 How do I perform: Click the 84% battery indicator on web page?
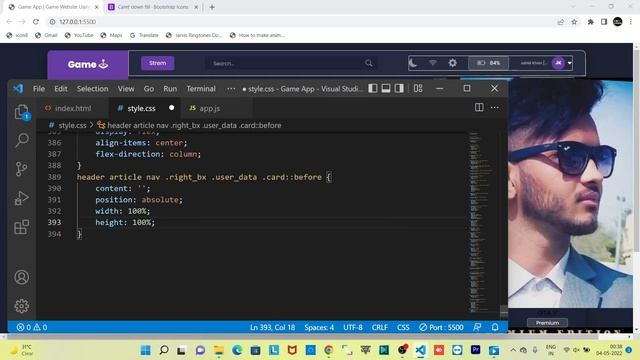click(488, 63)
